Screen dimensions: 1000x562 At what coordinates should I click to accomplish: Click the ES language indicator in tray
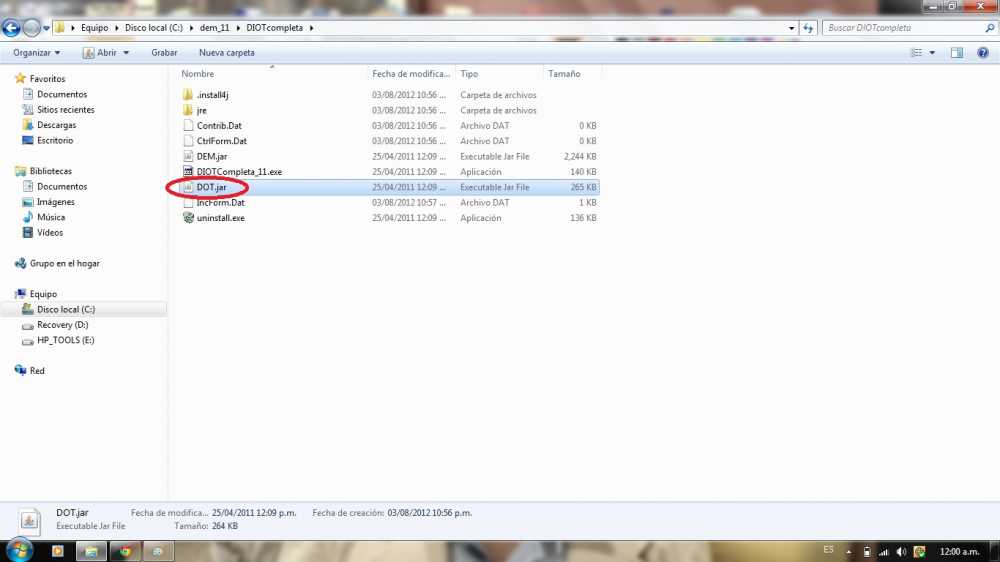coord(828,550)
